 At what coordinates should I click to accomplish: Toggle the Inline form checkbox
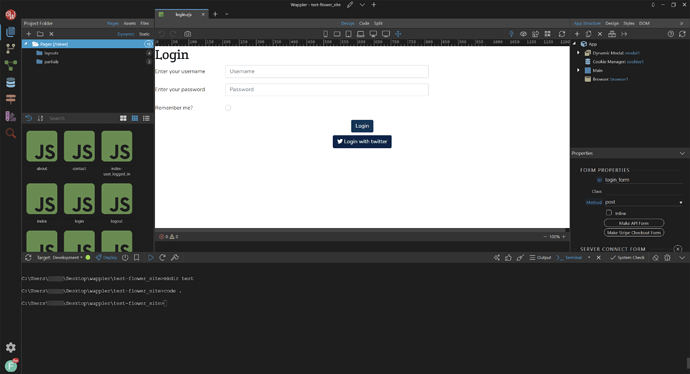click(609, 213)
